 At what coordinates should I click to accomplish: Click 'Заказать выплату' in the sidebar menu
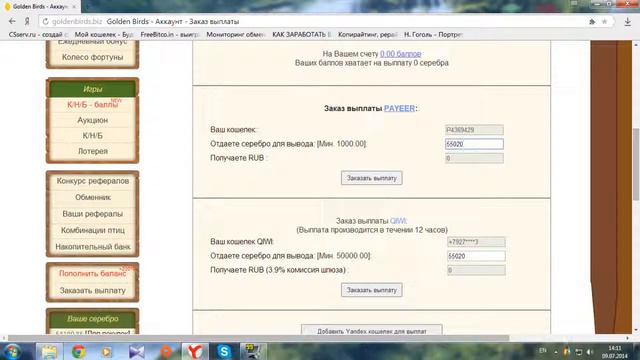(x=92, y=291)
